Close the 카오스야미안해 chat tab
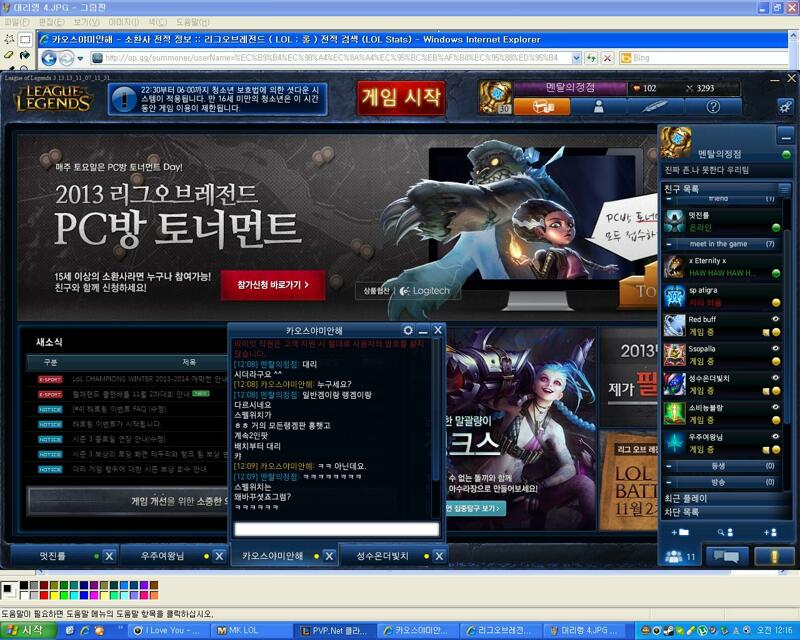The image size is (800, 640). [x=329, y=556]
